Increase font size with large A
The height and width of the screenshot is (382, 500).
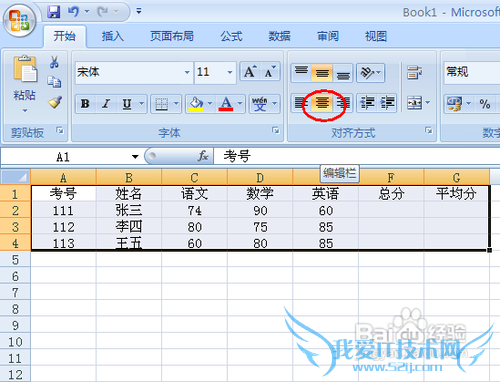(250, 72)
